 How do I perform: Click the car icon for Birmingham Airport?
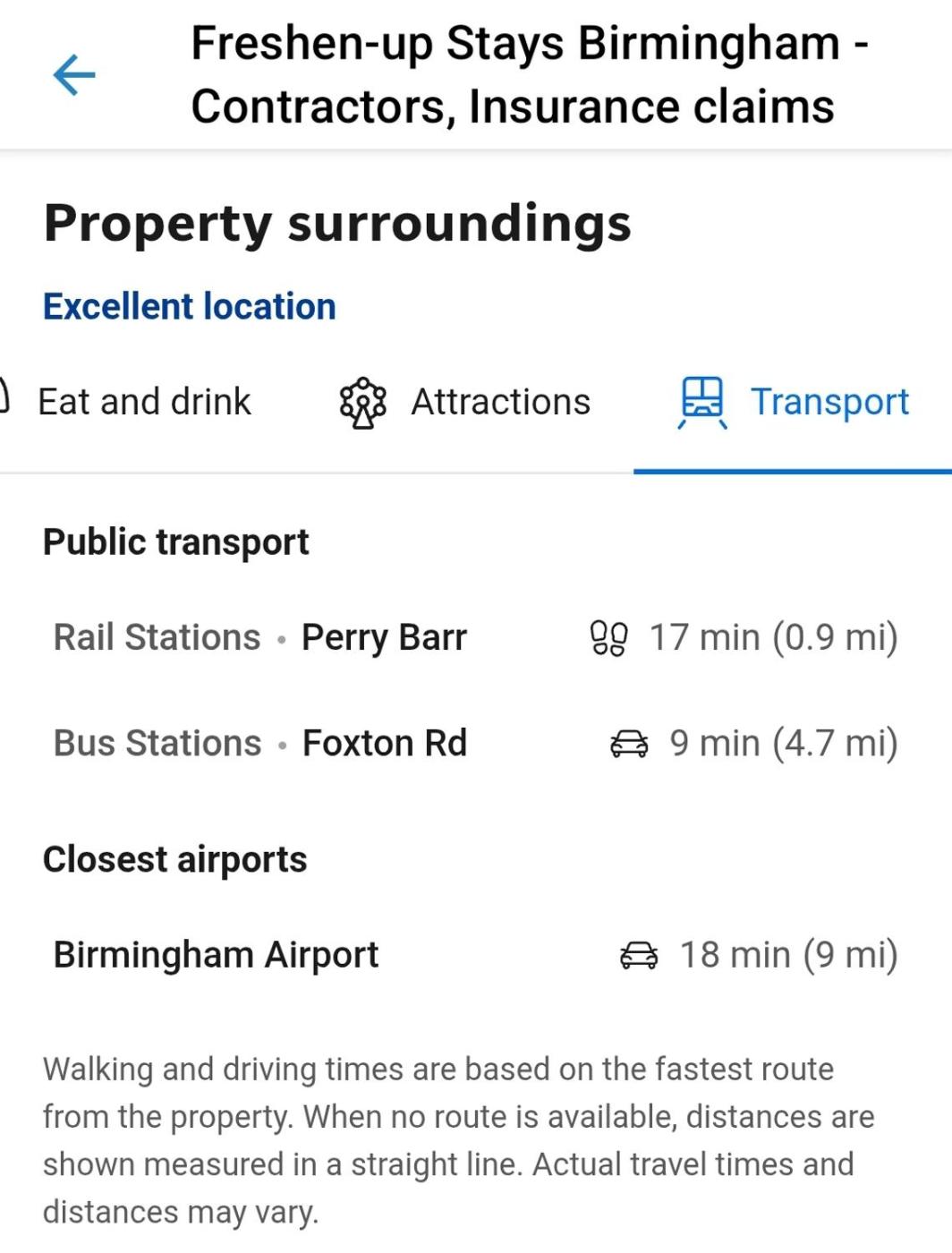tap(639, 955)
